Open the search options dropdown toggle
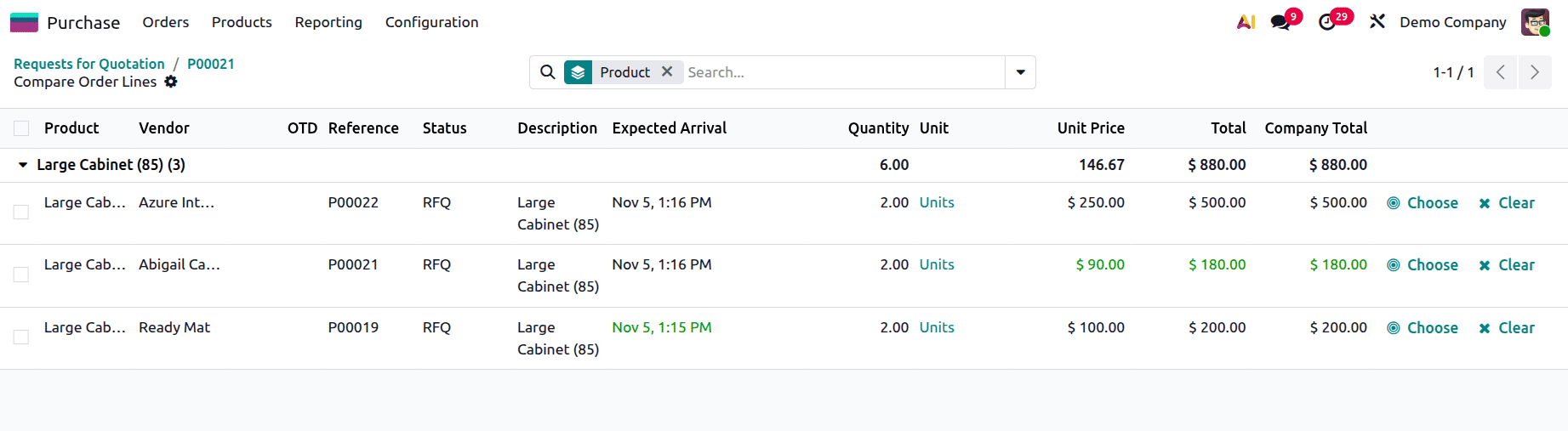 pyautogui.click(x=1020, y=72)
